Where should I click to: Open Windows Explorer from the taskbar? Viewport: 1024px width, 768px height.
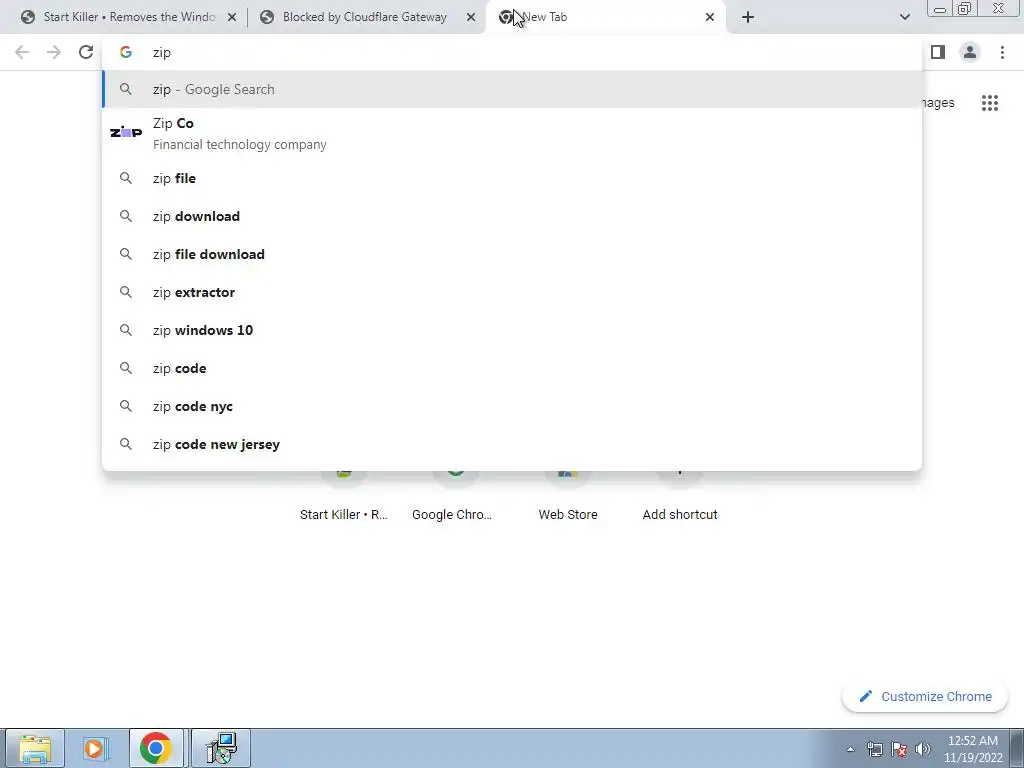click(35, 748)
